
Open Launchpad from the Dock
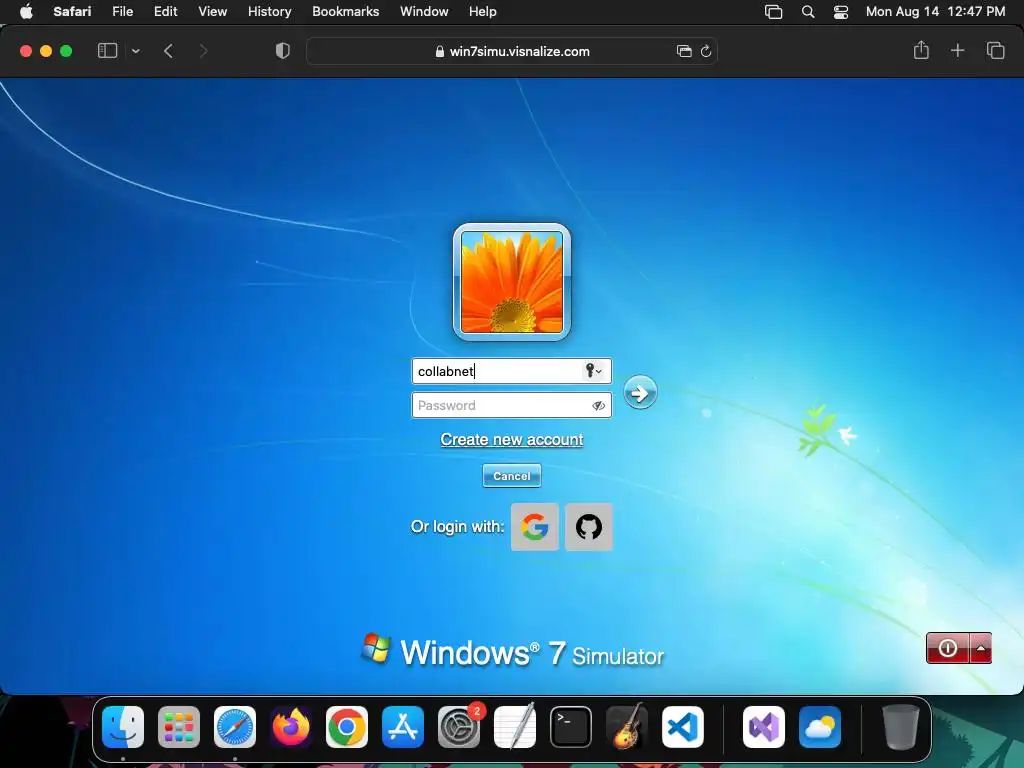click(179, 727)
